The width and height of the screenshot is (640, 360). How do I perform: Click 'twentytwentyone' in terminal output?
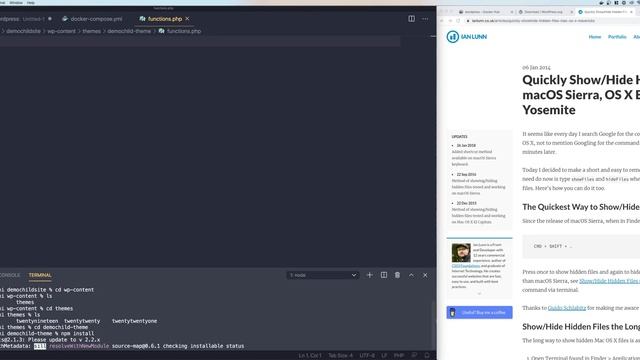134,321
